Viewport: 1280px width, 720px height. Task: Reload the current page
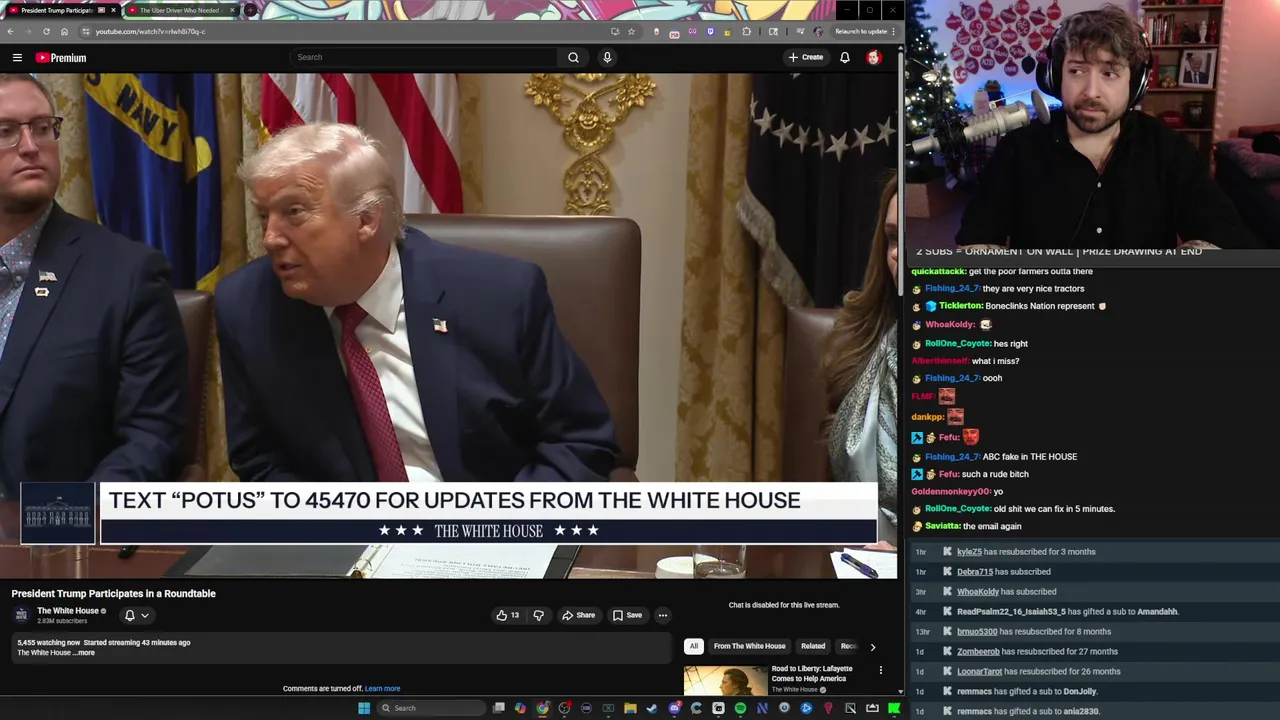tap(46, 32)
